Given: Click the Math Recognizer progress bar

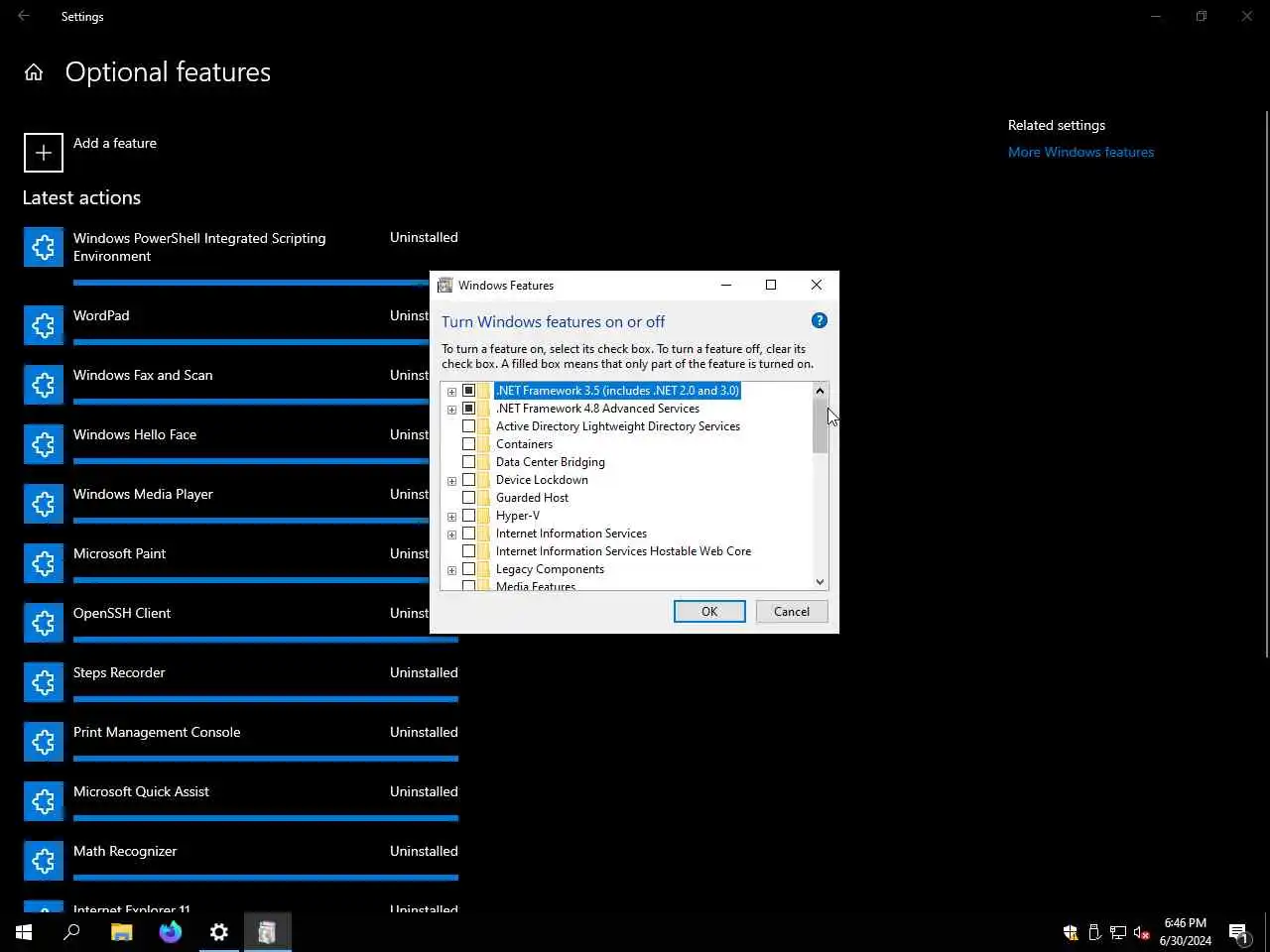Looking at the screenshot, I should tap(266, 878).
